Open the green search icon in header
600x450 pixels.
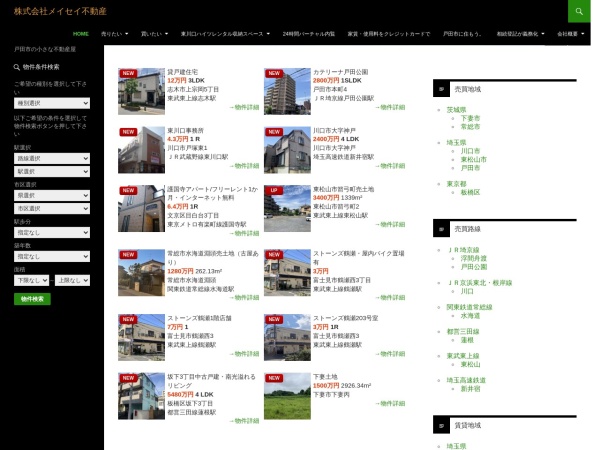579,11
